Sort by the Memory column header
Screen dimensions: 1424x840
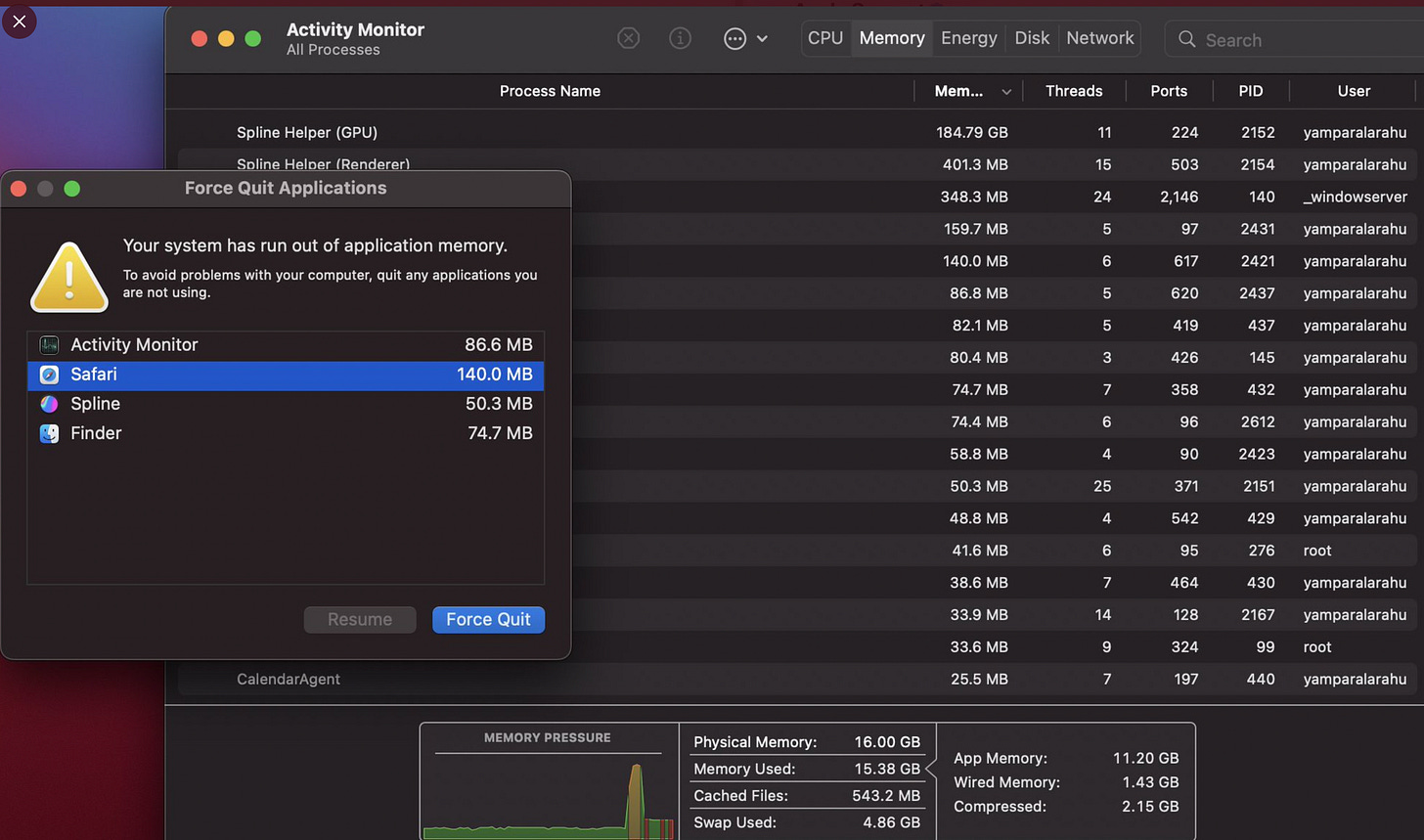click(x=958, y=91)
